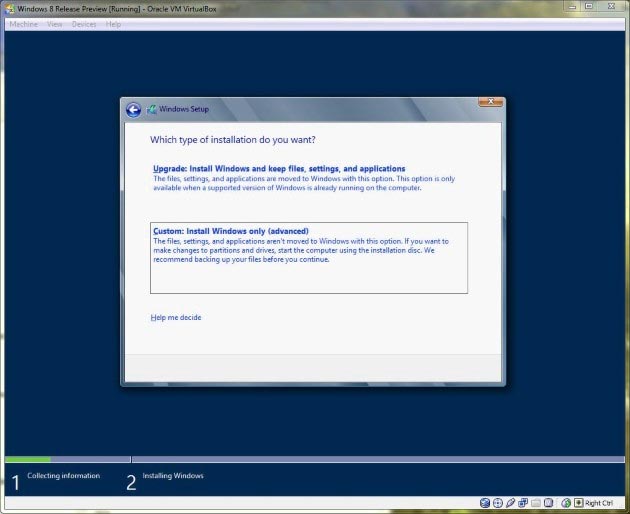Click the virtualization features indicator icon
This screenshot has width=630, height=514.
tap(548, 503)
